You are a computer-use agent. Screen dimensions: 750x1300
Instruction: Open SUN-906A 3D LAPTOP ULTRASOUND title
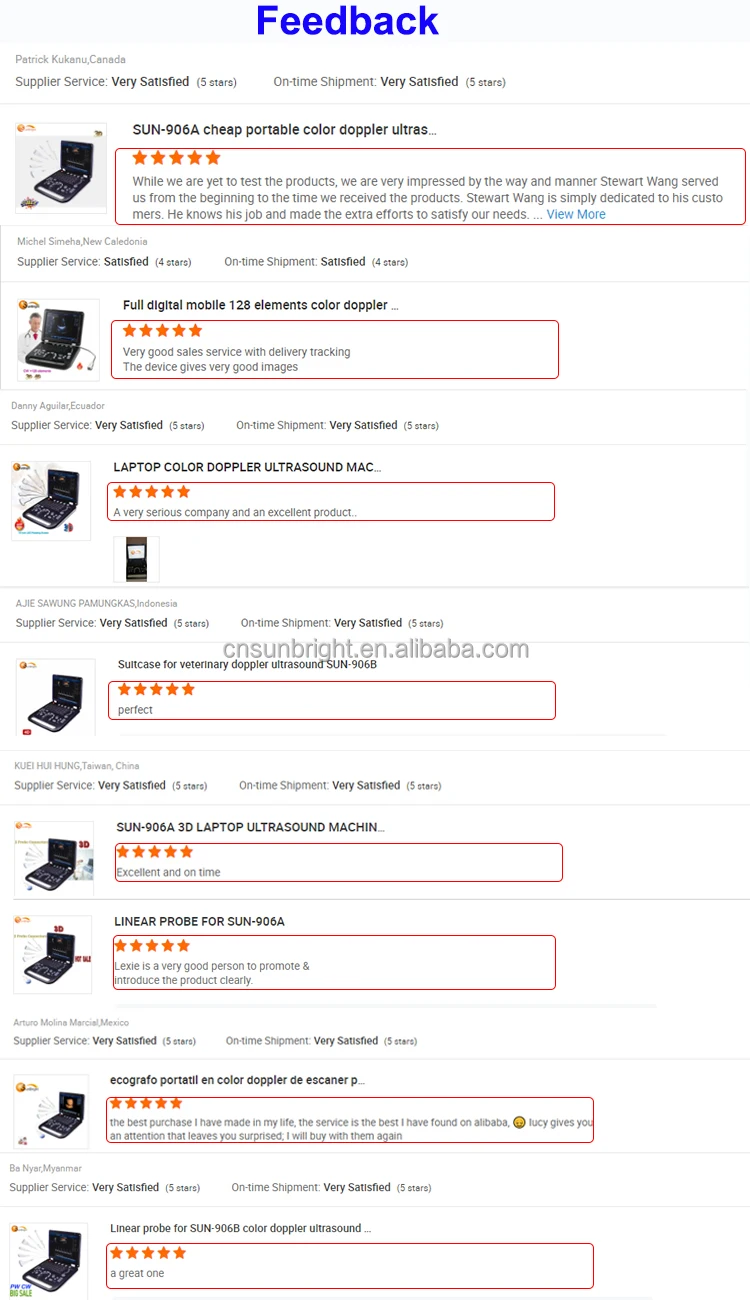click(250, 827)
